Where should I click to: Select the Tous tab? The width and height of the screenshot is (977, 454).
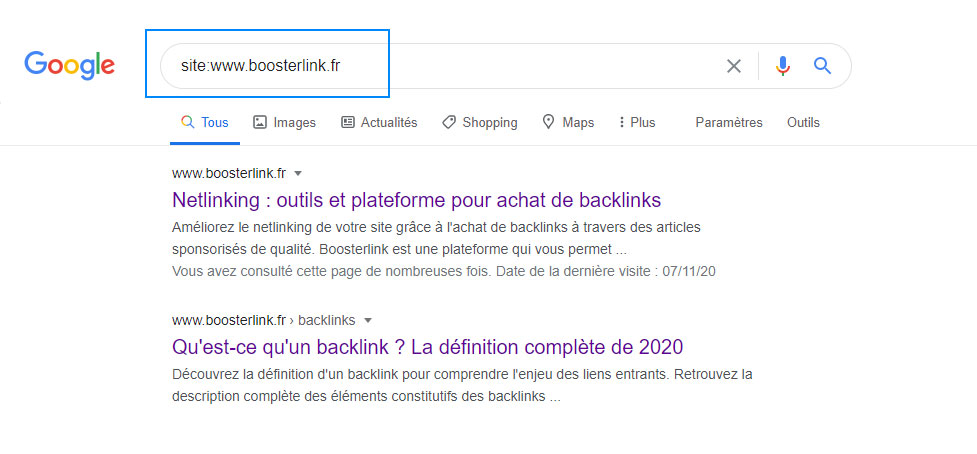pos(205,123)
